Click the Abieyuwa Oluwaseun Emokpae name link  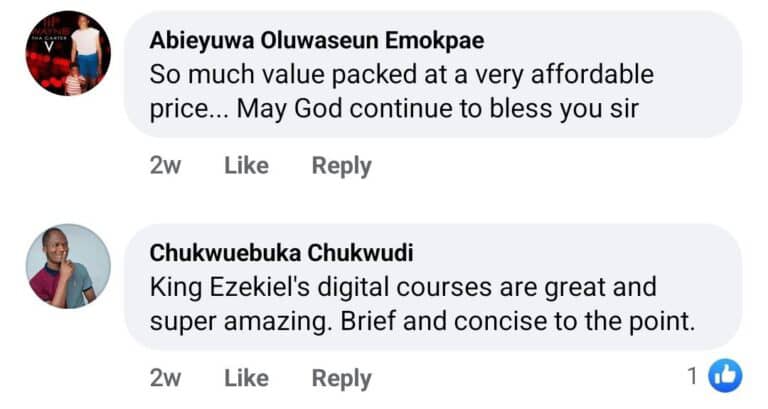point(315,42)
